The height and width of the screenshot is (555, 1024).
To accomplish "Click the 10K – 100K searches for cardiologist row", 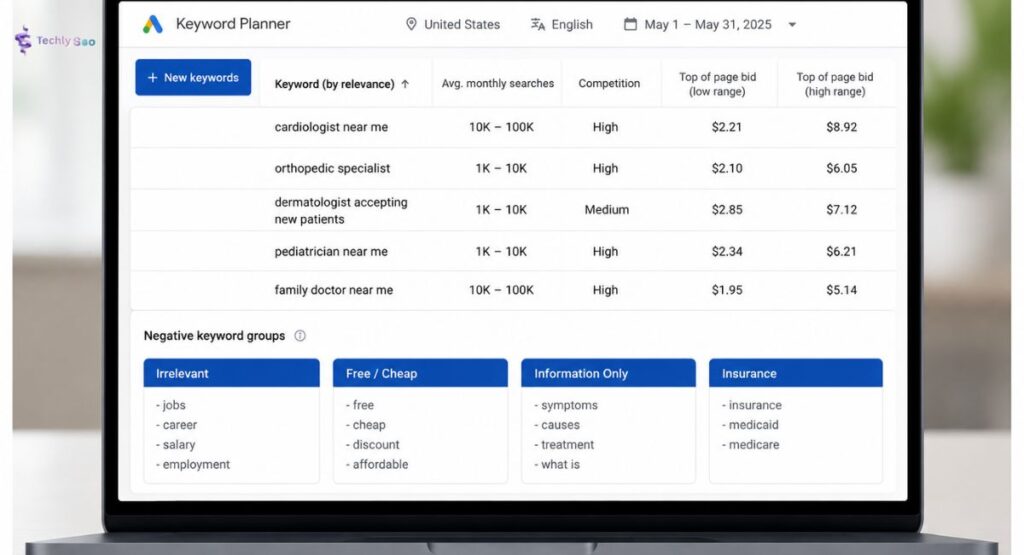I will [x=501, y=127].
